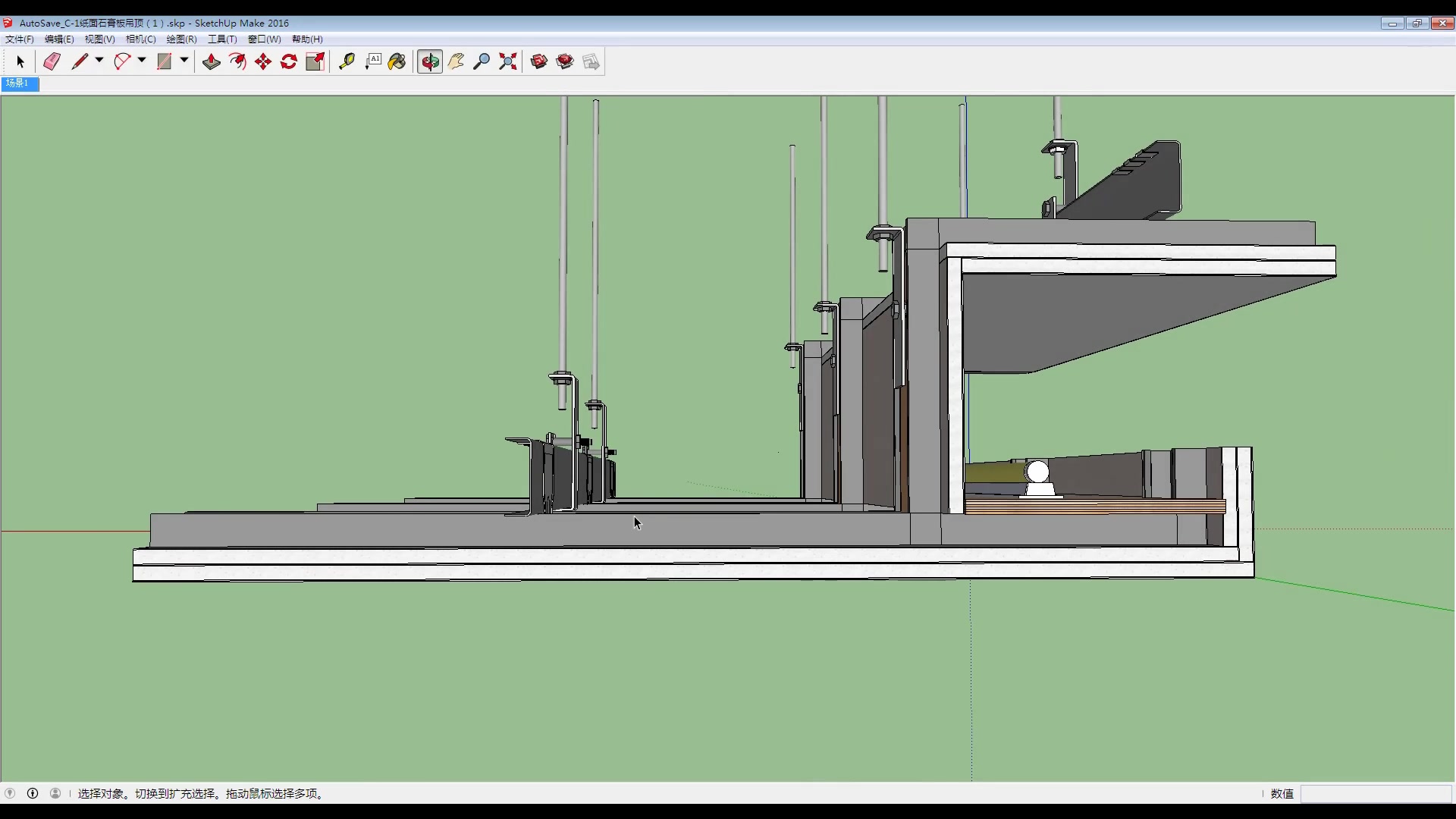Screen dimensions: 1456x819
Task: Expand the Line tool dropdown arrow
Action: click(x=99, y=61)
